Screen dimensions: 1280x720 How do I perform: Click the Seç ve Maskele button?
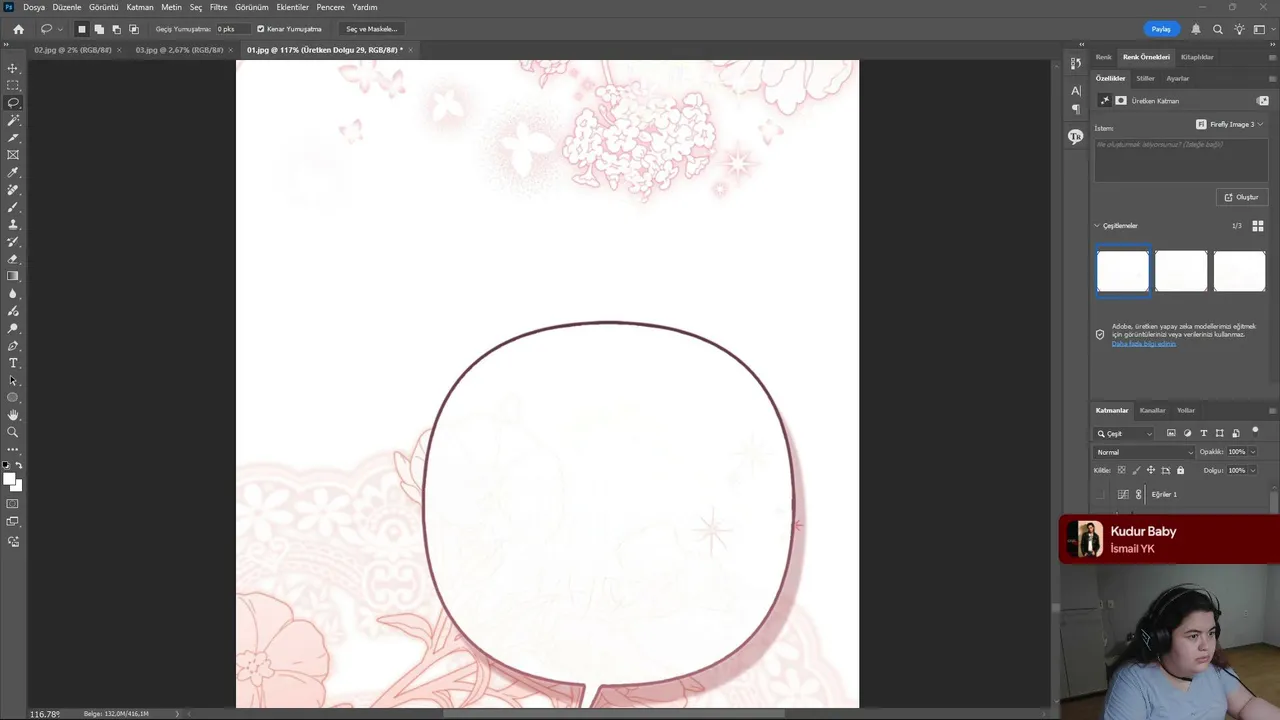click(x=371, y=29)
